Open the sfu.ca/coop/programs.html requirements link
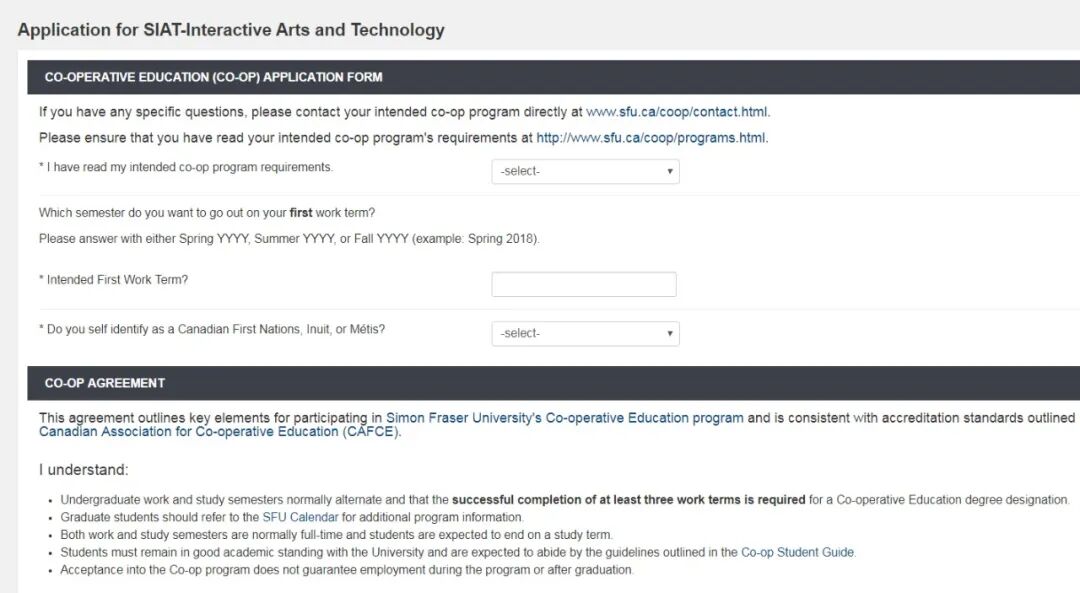1080x593 pixels. [651, 138]
